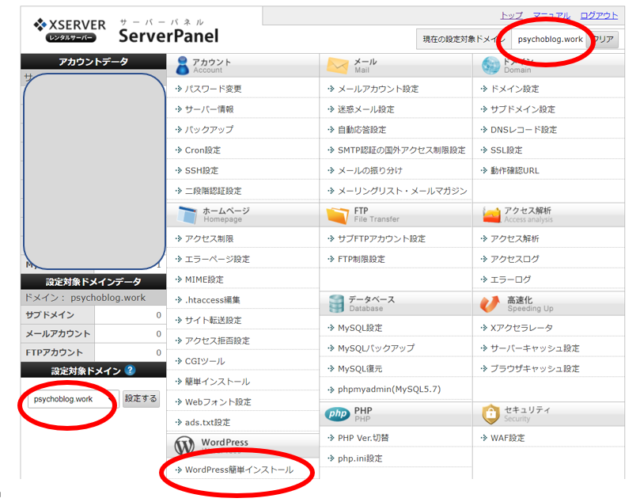This screenshot has height=502, width=640.
Task: Open サブドメイン設定
Action: [x=522, y=109]
